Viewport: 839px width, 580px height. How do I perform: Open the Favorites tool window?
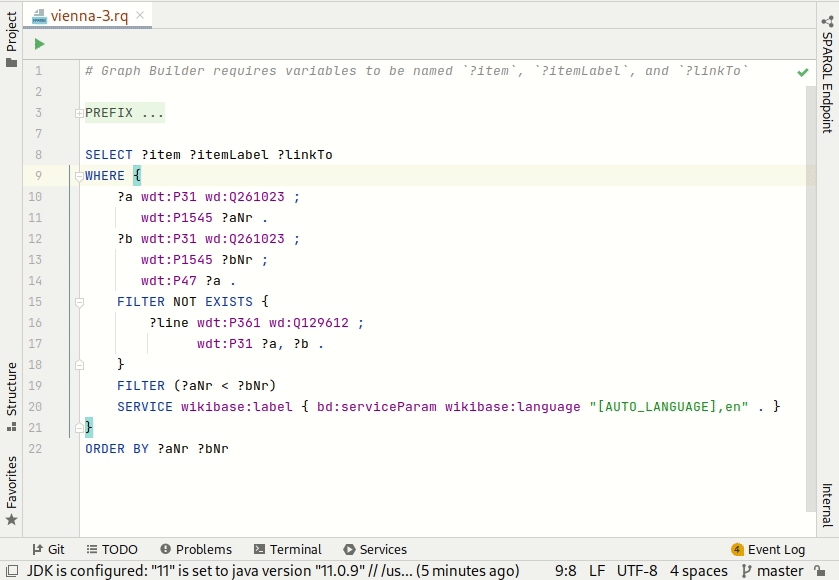click(11, 490)
